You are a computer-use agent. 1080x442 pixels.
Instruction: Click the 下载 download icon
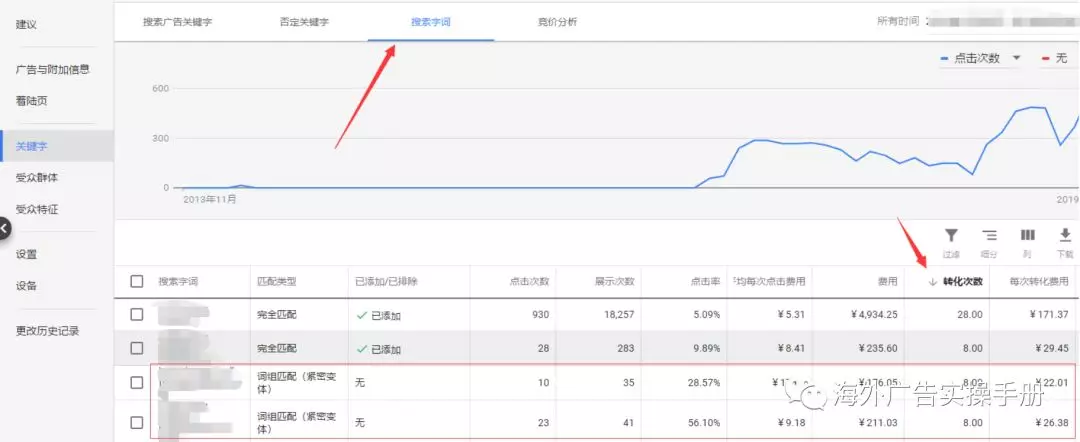point(1065,236)
